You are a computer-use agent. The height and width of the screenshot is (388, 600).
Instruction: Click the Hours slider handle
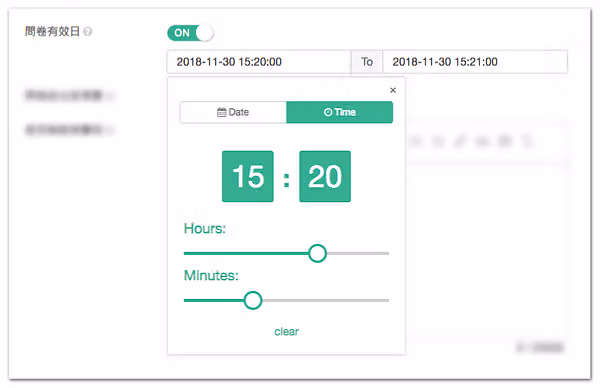pyautogui.click(x=317, y=253)
